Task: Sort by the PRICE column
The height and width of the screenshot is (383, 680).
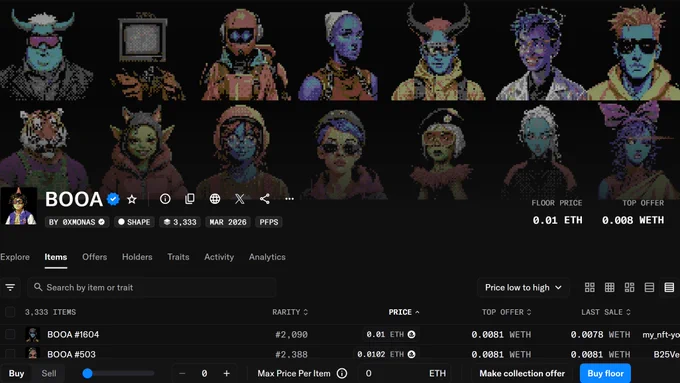Action: pos(404,312)
